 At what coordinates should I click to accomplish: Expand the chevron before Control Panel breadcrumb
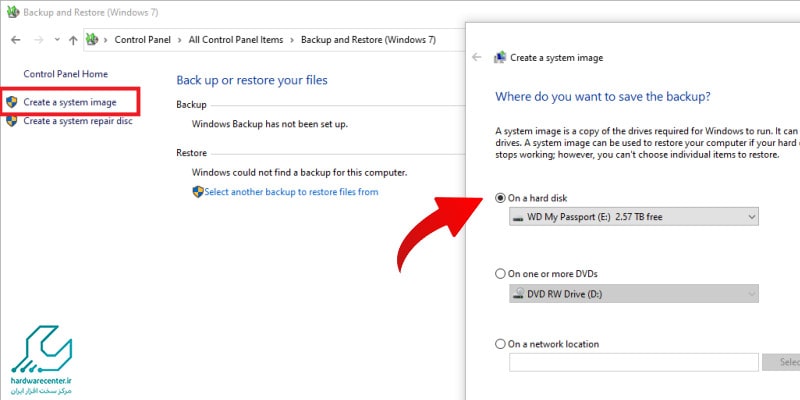click(x=107, y=40)
